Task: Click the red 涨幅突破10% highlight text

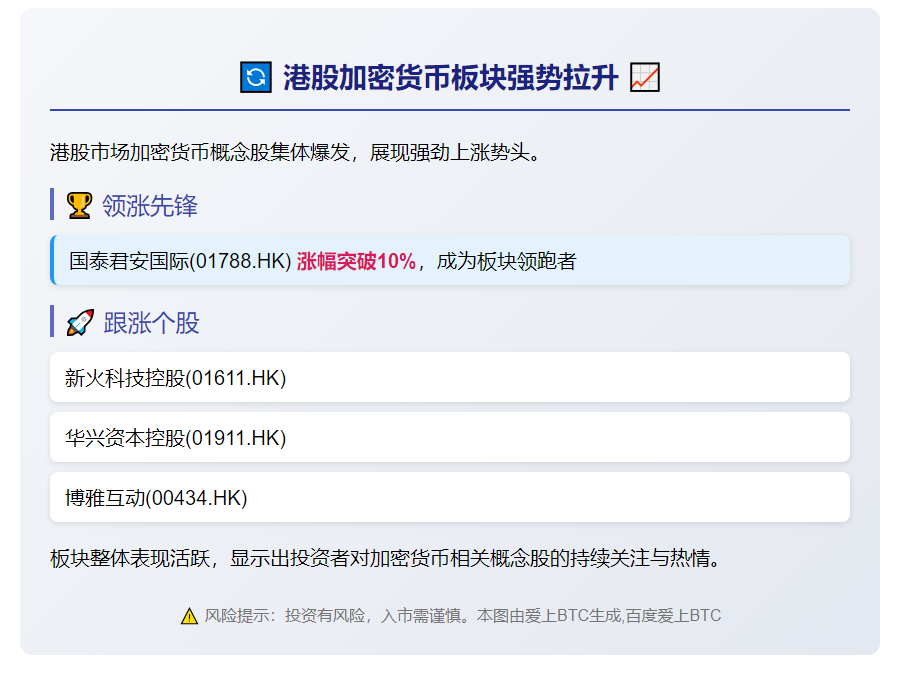Action: (356, 261)
